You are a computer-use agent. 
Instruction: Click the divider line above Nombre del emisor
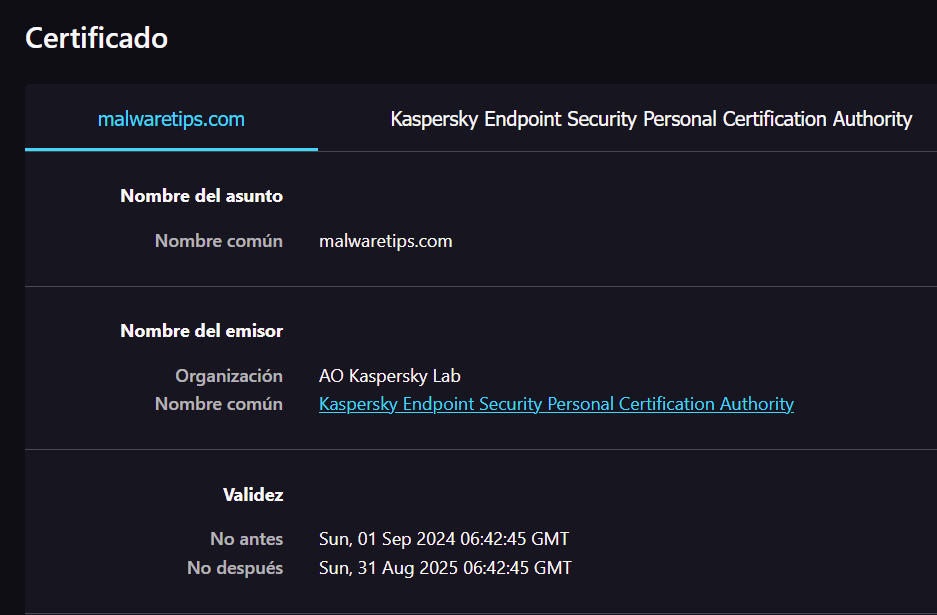pos(480,287)
